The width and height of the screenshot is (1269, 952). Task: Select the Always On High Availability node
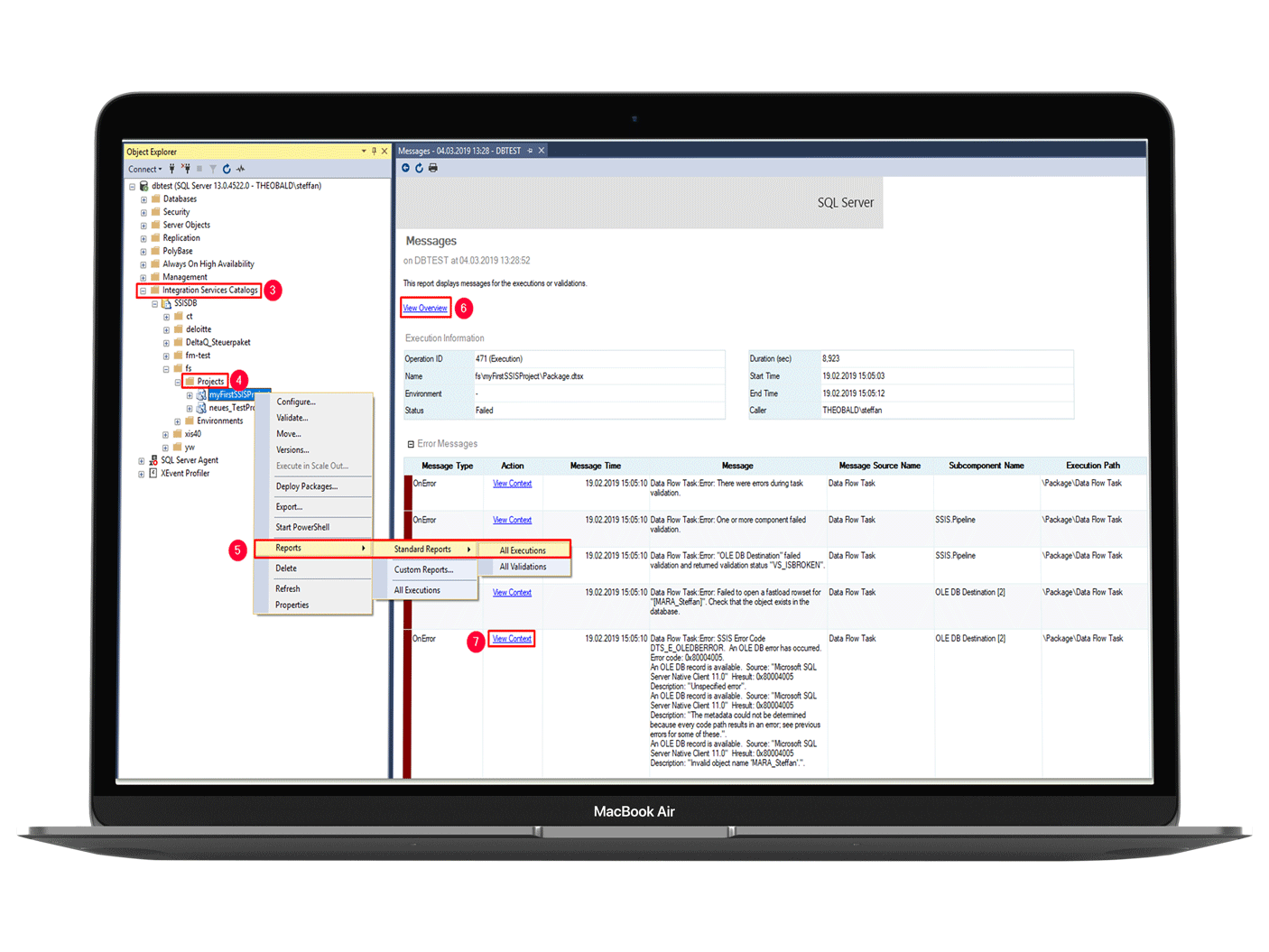[208, 264]
